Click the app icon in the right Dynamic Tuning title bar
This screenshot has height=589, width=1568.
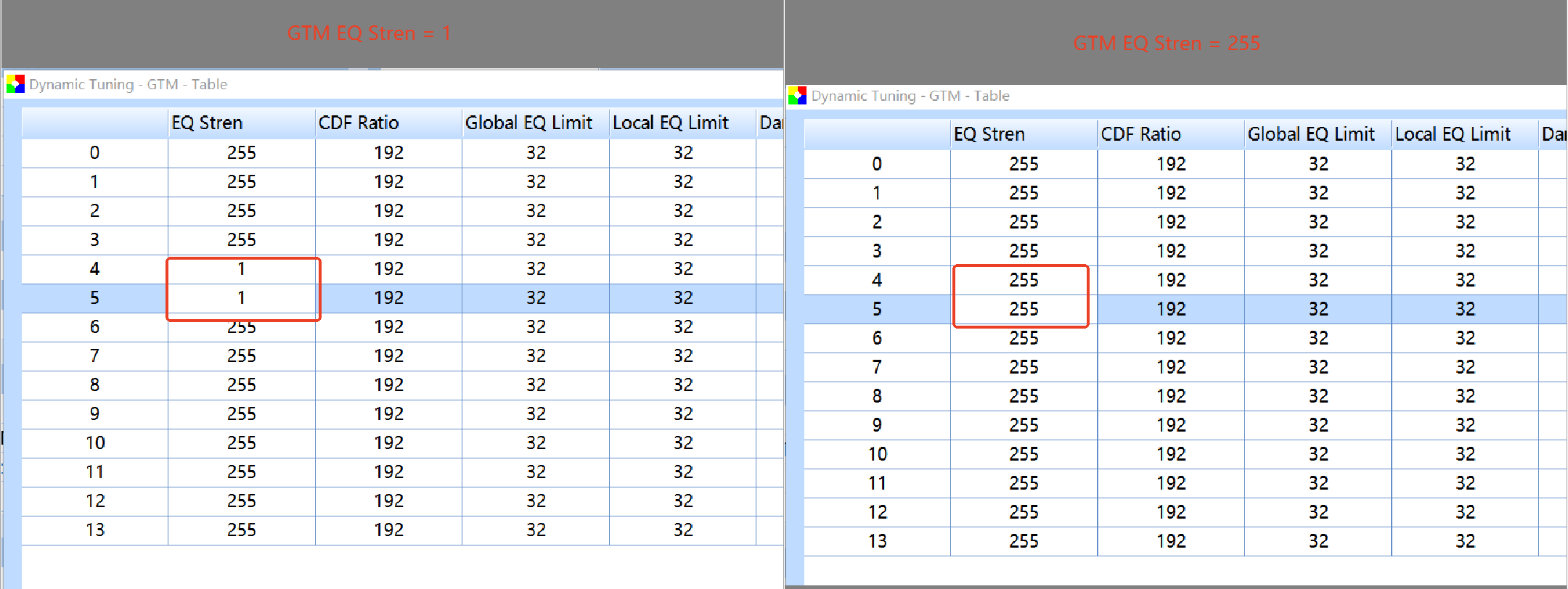coord(797,96)
